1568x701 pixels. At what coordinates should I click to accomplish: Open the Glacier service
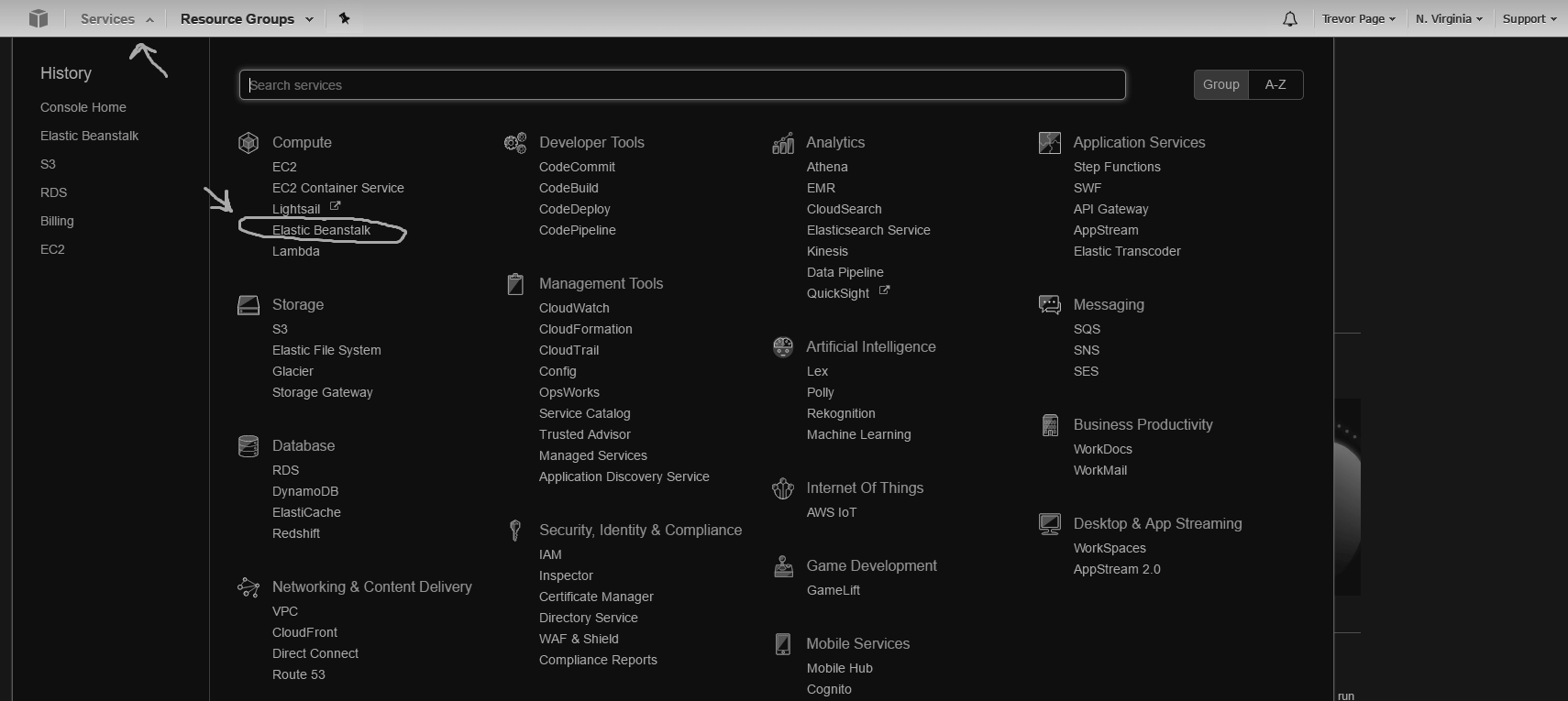(293, 371)
